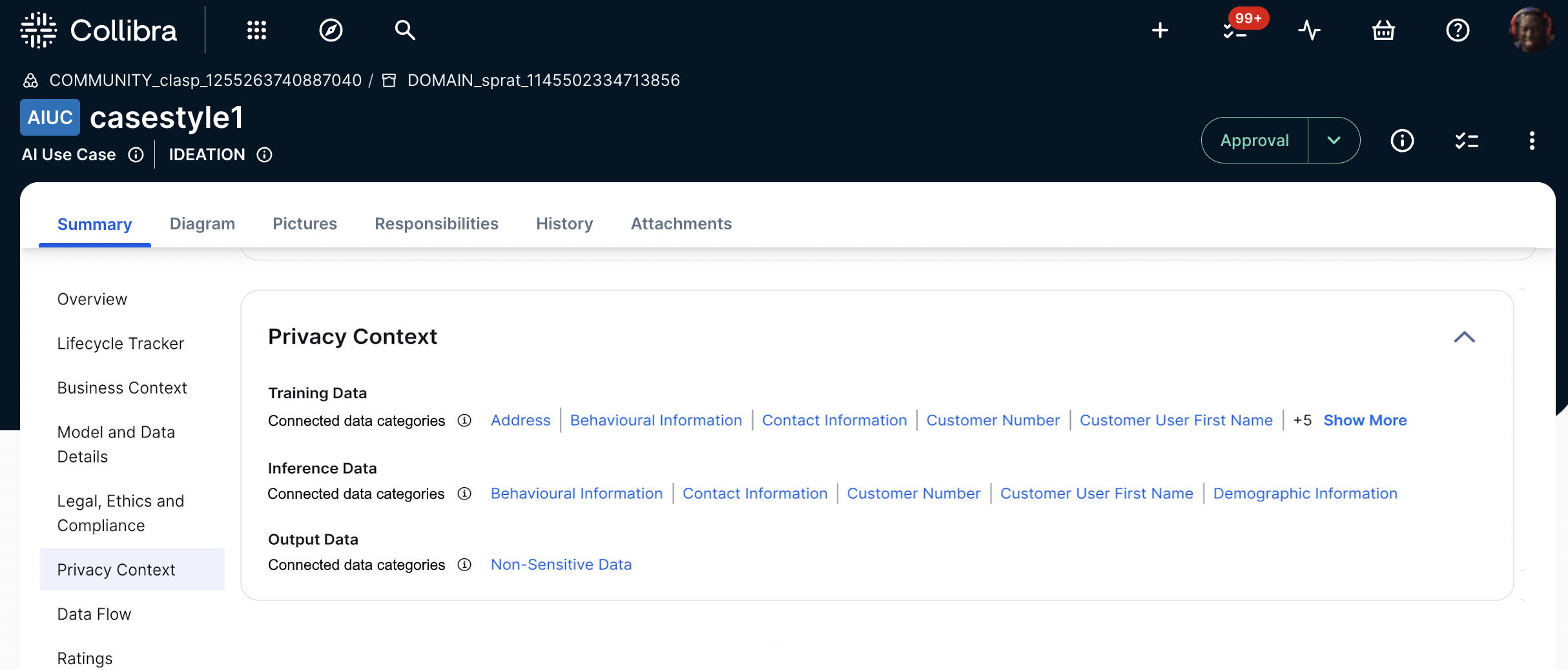The height and width of the screenshot is (670, 1568).
Task: Open tasks icon with 99+ badge
Action: point(1235,30)
